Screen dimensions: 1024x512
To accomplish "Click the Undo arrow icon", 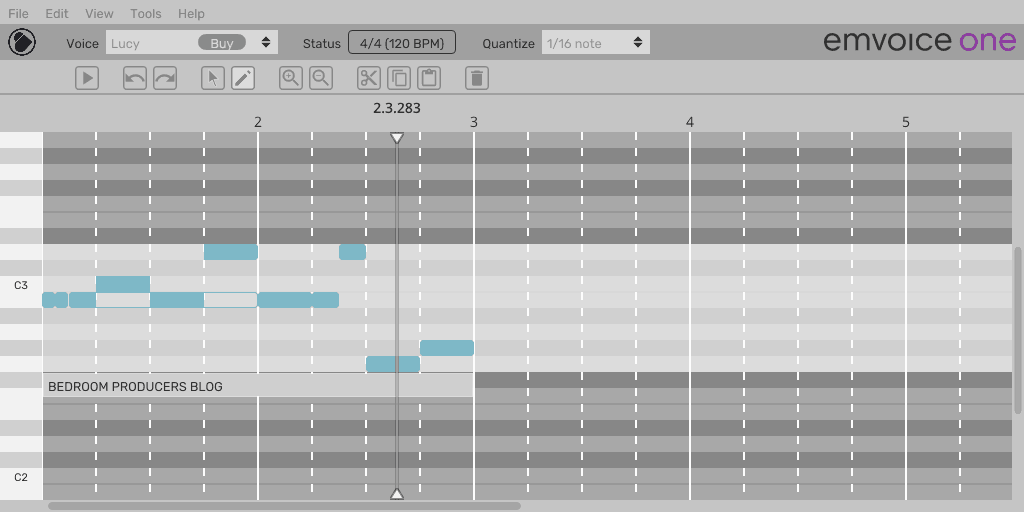I will coord(135,78).
